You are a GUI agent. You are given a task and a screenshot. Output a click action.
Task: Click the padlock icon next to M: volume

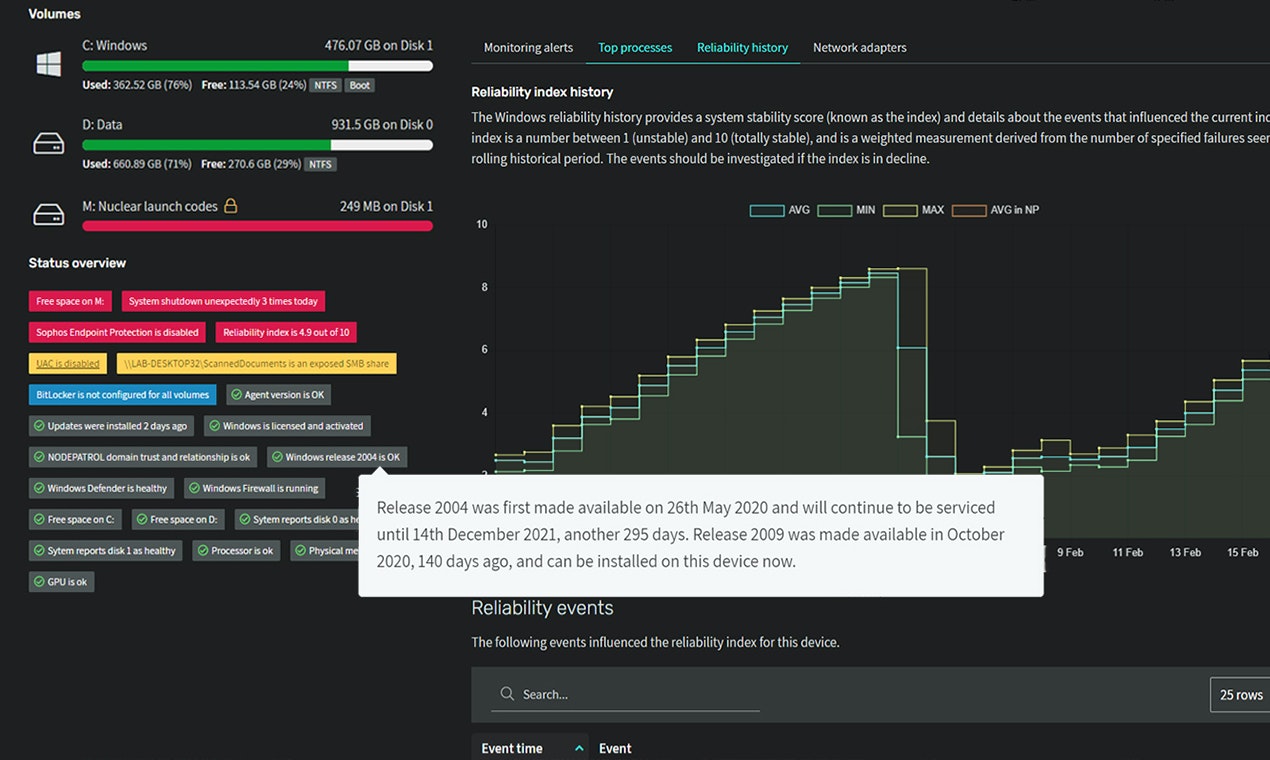pyautogui.click(x=231, y=206)
